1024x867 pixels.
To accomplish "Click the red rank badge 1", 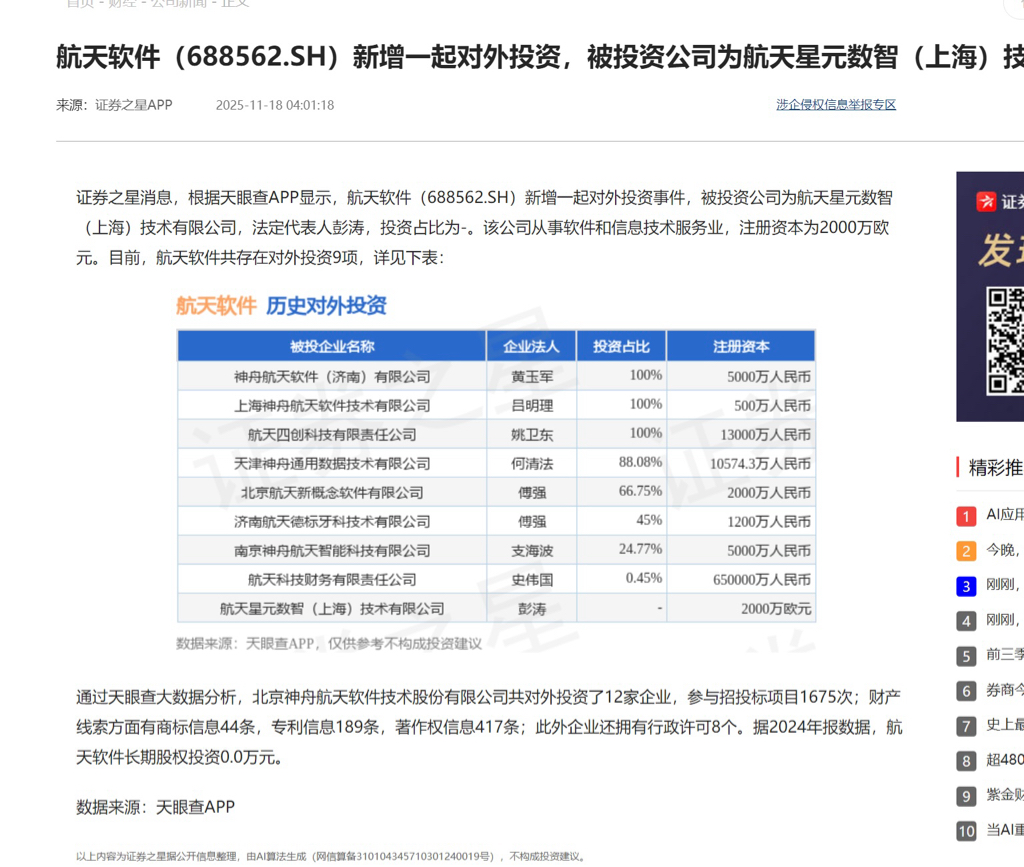I will (x=966, y=516).
